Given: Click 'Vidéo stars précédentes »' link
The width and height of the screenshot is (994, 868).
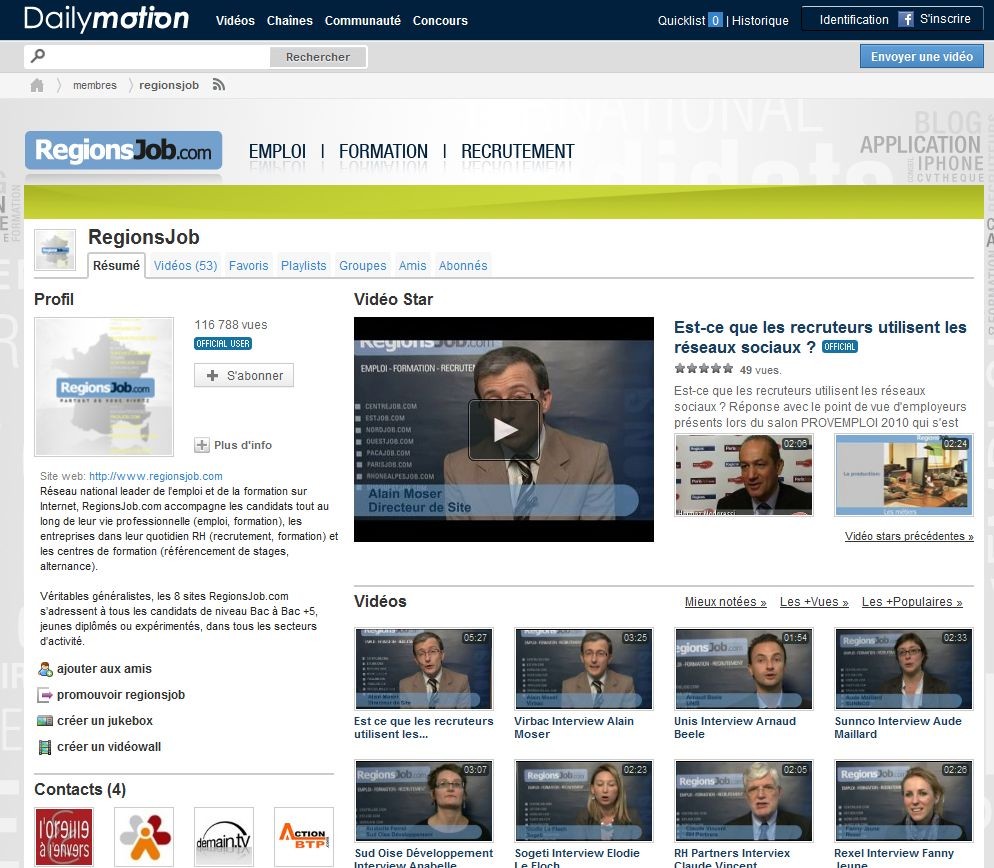Looking at the screenshot, I should pos(909,536).
